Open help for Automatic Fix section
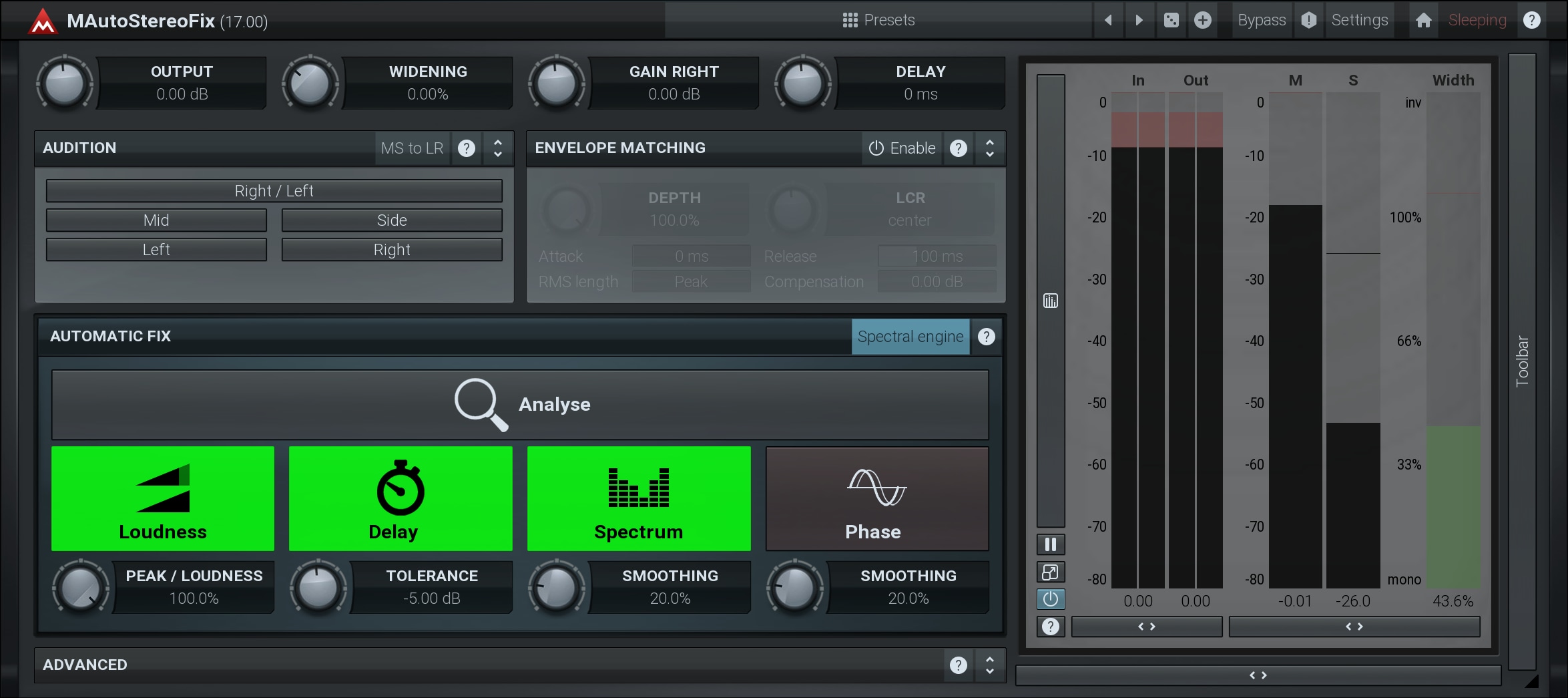The image size is (1568, 698). tap(986, 337)
